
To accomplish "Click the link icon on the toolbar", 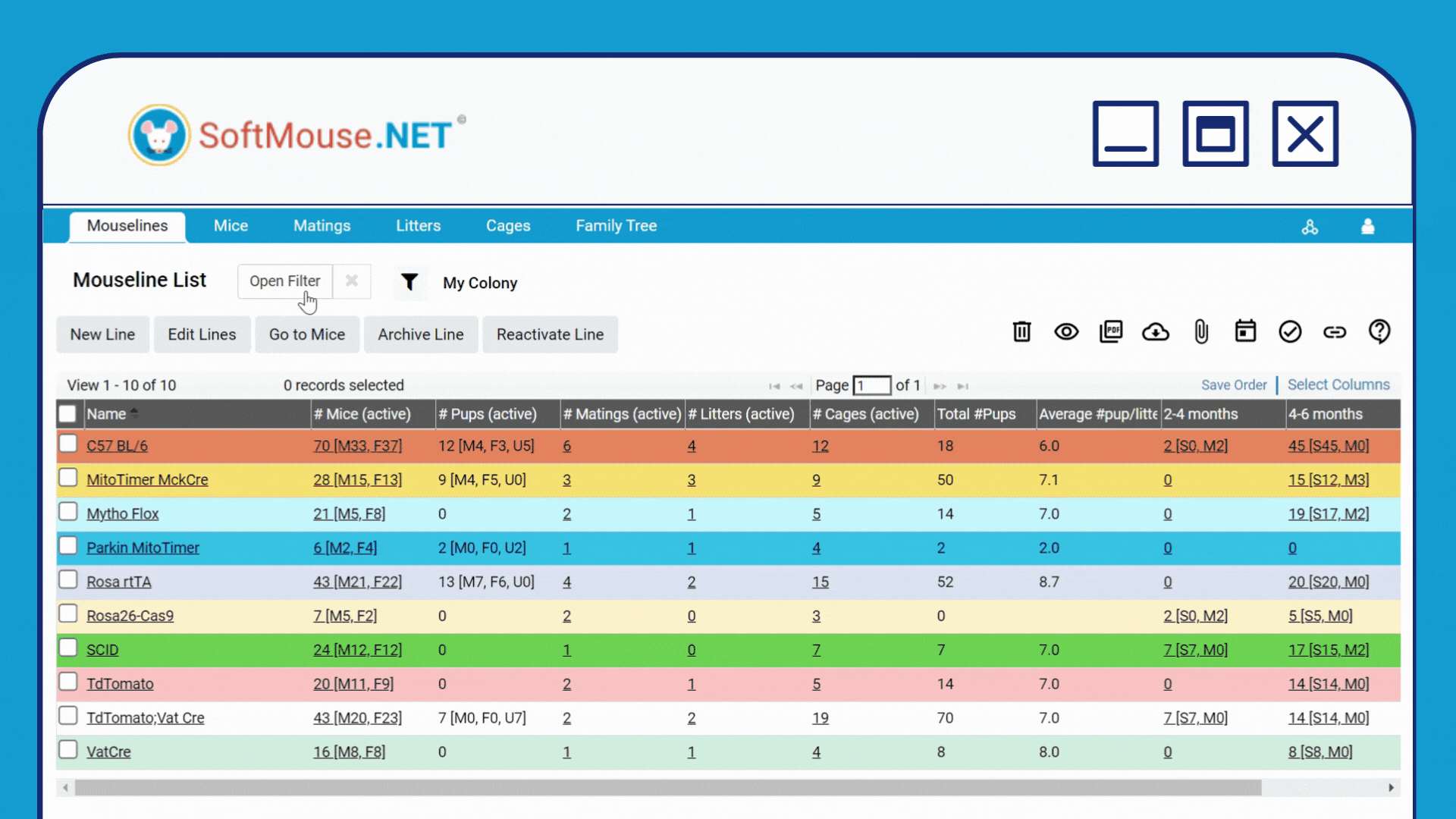I will [x=1335, y=331].
